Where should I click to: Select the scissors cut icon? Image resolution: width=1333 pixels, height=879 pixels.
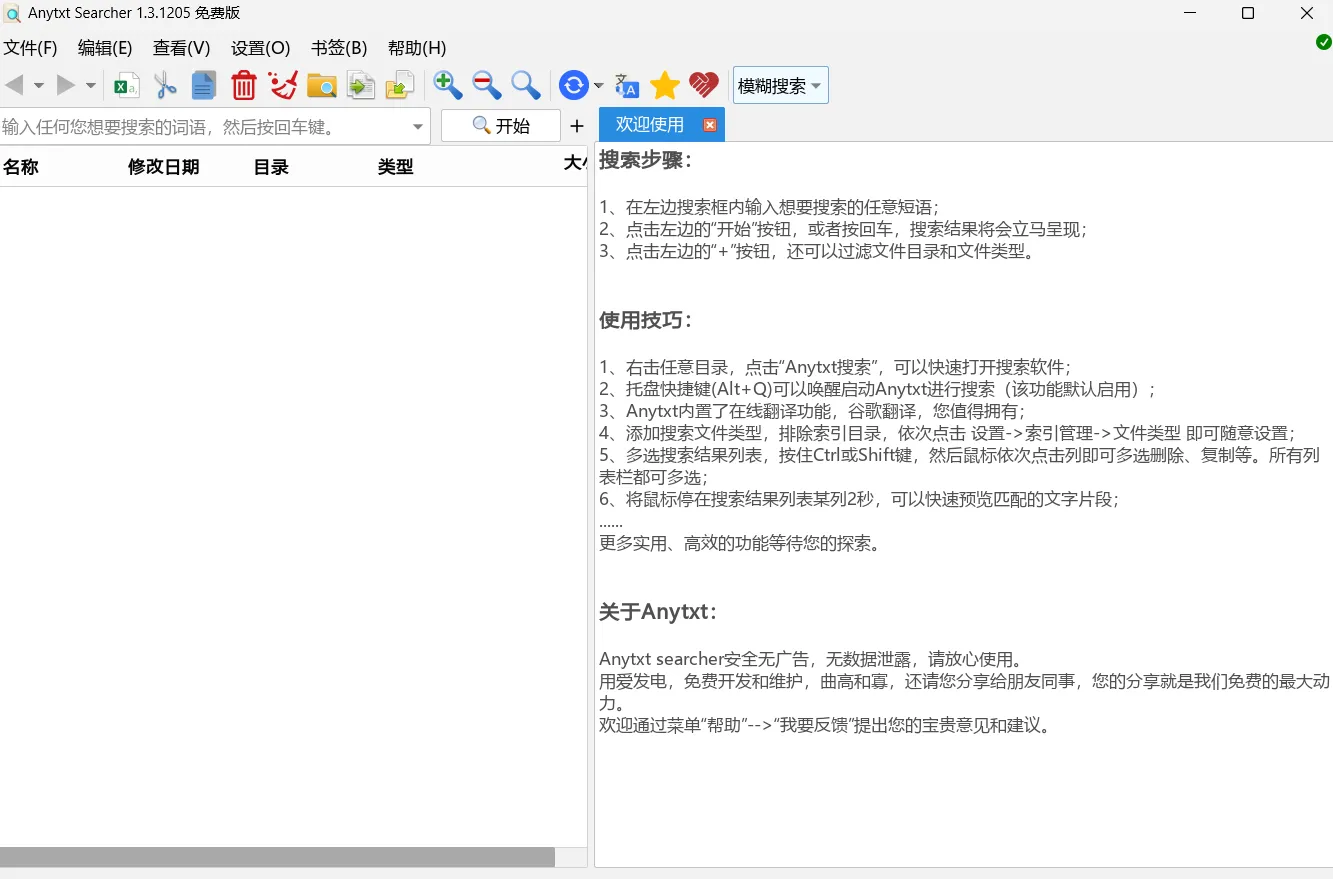[164, 85]
